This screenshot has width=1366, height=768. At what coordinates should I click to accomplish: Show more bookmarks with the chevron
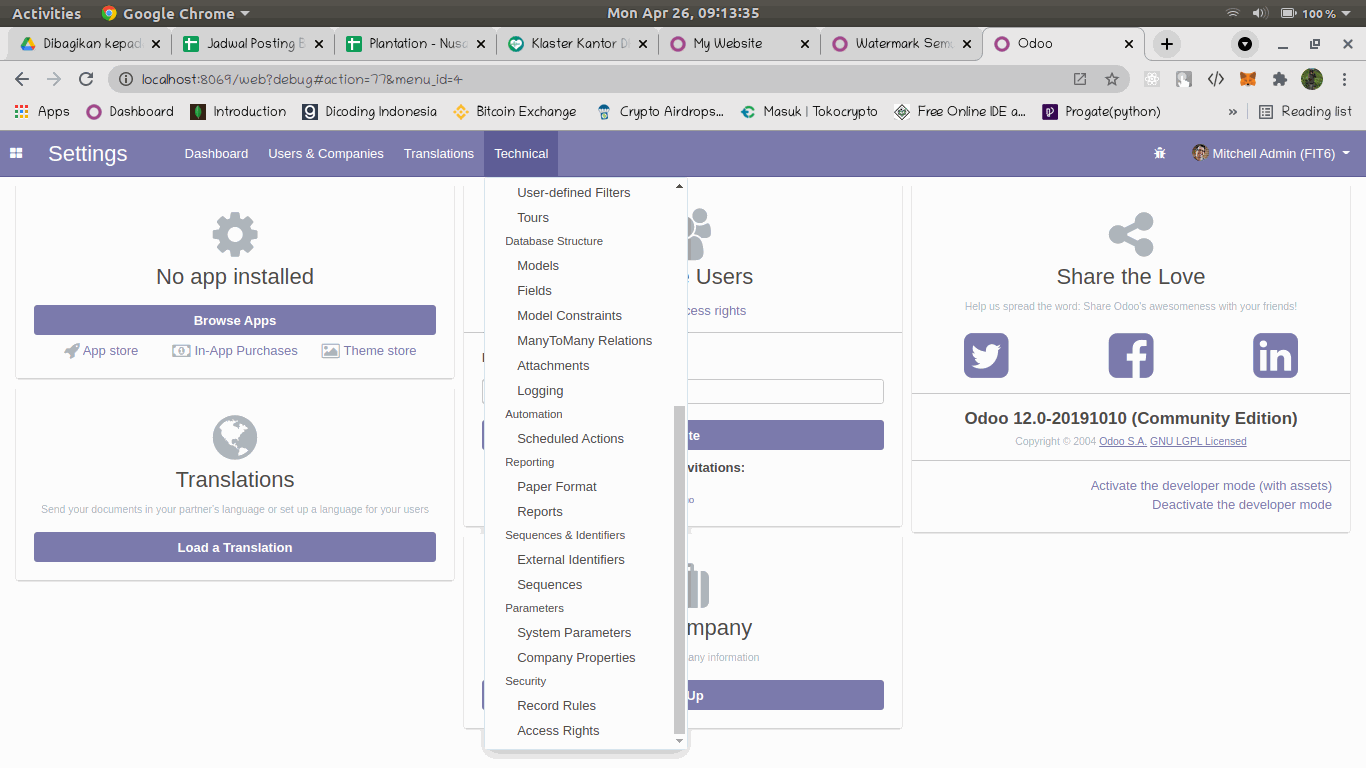[x=1232, y=112]
